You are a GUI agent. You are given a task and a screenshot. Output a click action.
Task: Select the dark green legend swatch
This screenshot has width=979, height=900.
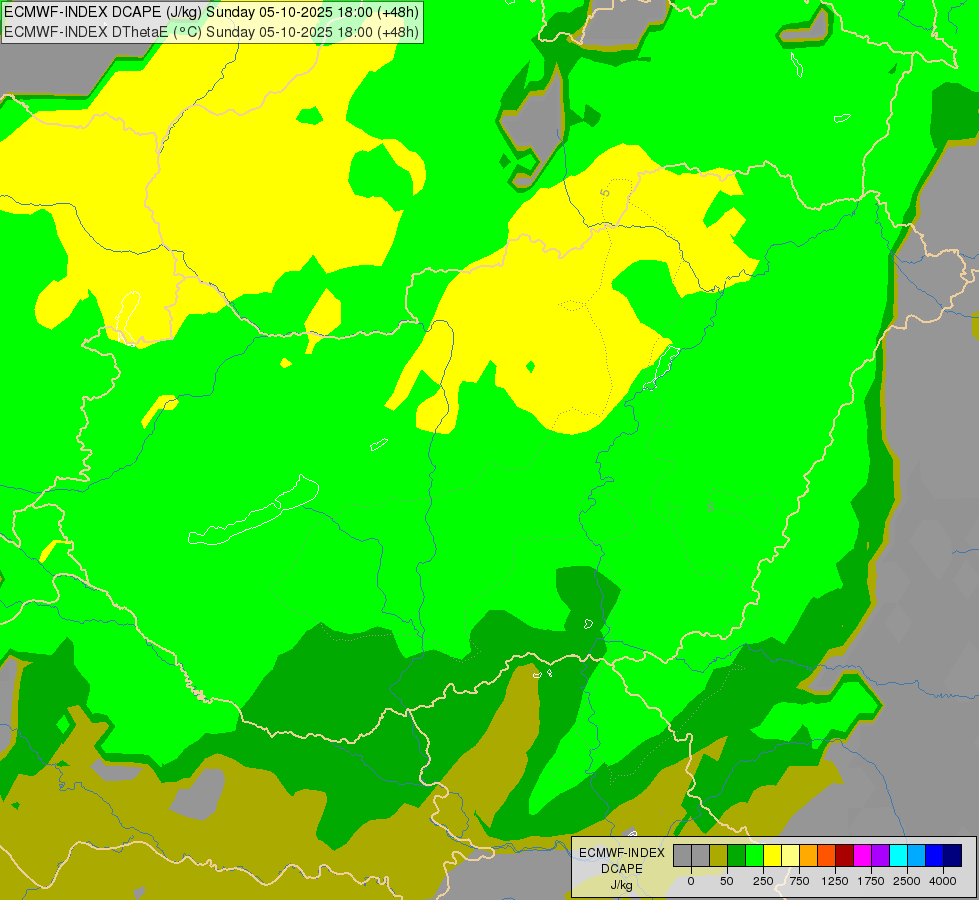(x=737, y=855)
